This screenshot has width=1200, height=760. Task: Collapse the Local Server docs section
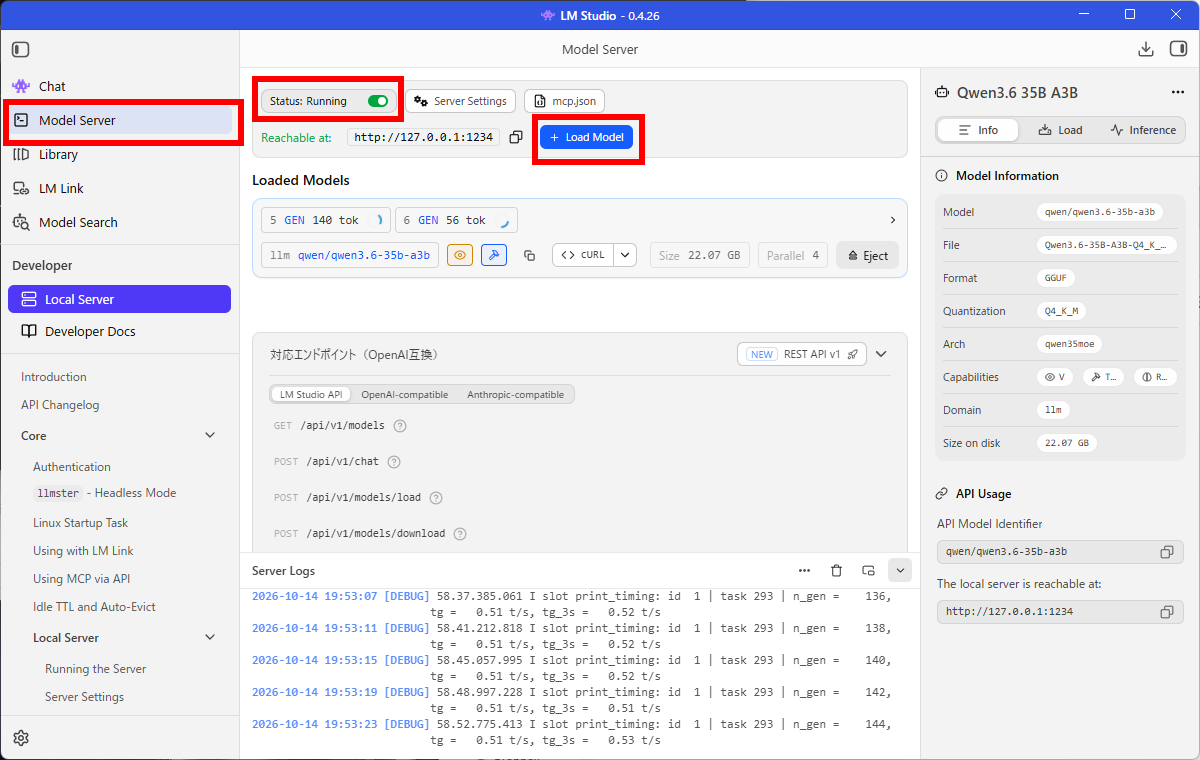(210, 638)
